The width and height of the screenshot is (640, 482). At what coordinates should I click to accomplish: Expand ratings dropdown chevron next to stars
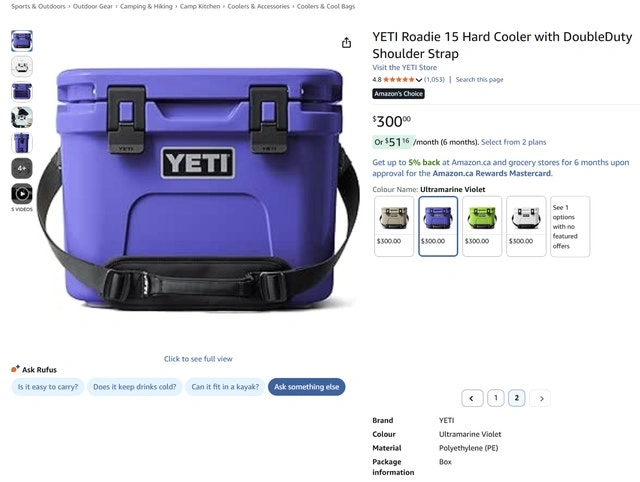point(419,80)
